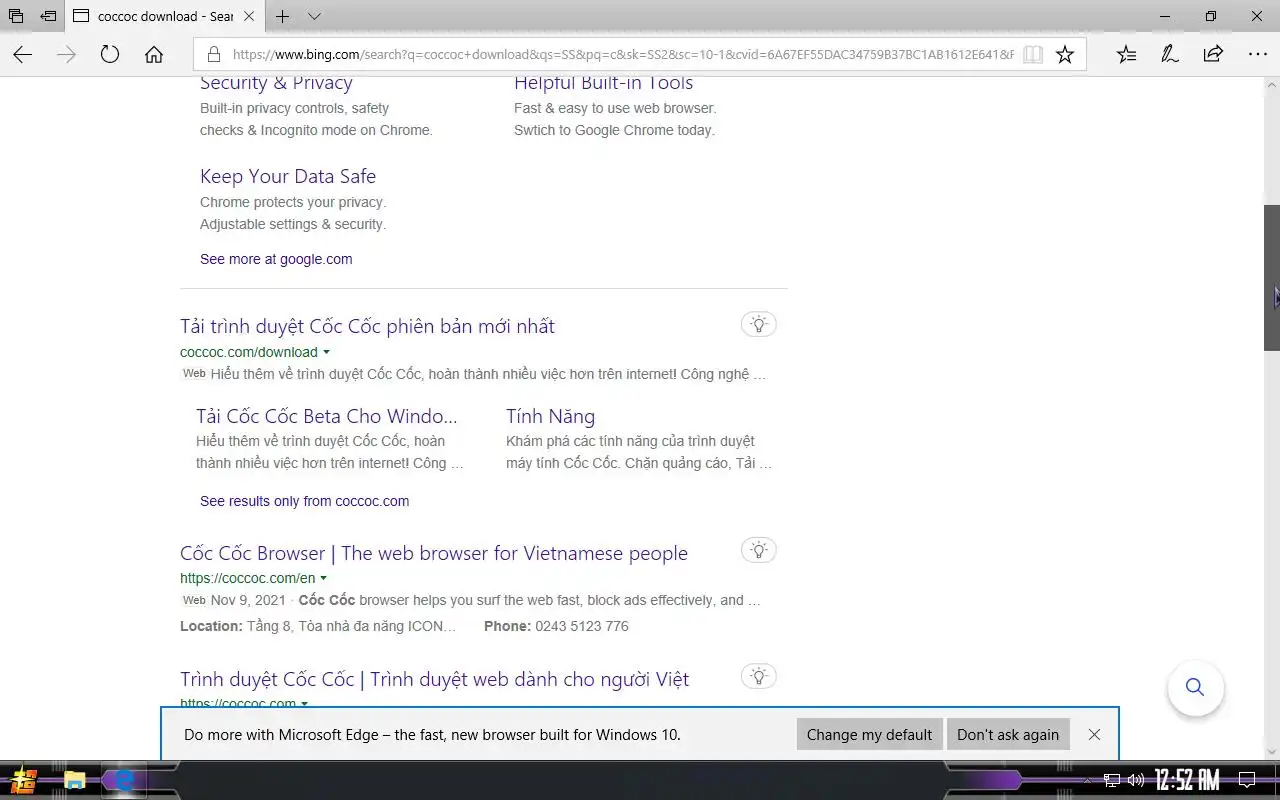Open Trình duyệt web dành cho người Việt

[x=434, y=679]
